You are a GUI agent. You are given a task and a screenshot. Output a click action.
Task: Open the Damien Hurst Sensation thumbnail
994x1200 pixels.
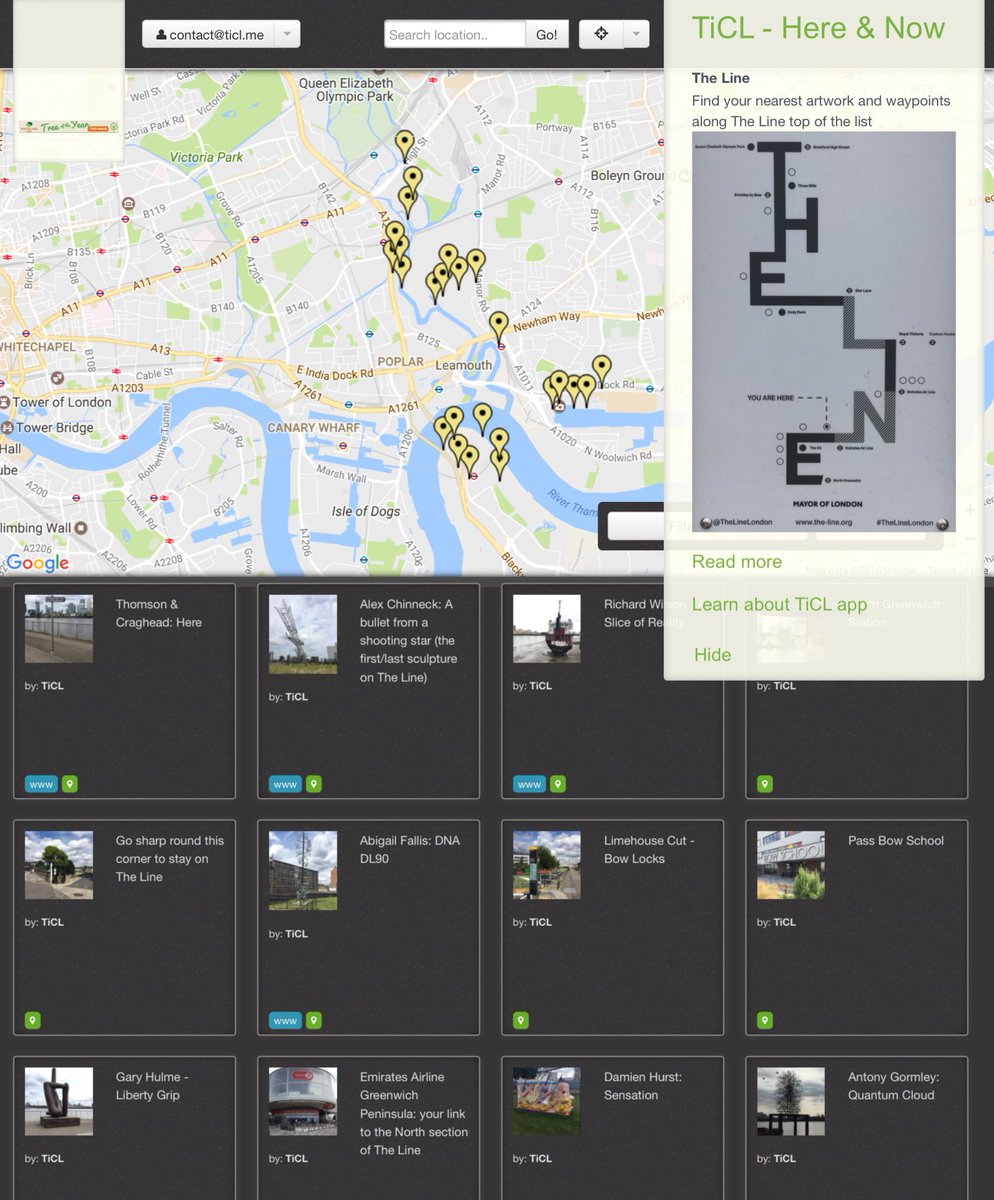coord(547,1101)
